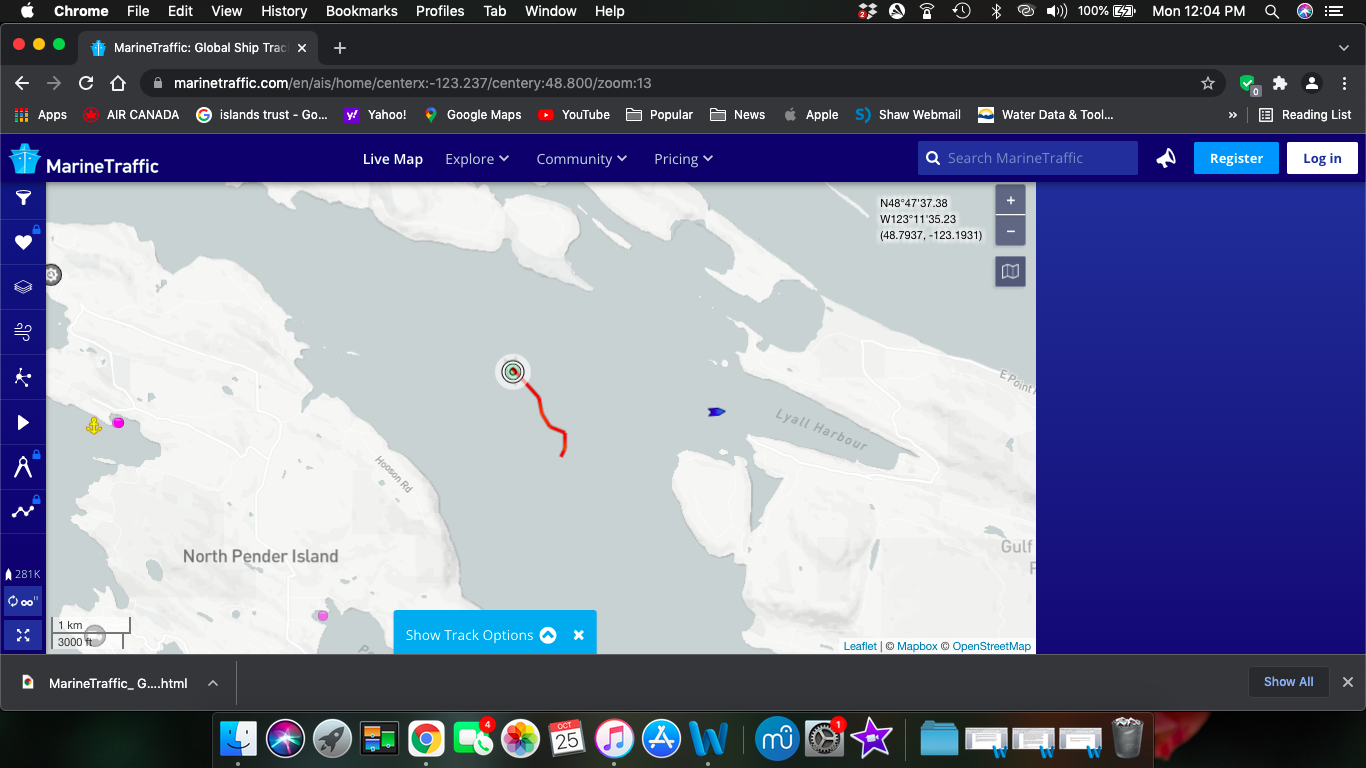This screenshot has height=768, width=1366.
Task: Expand the Community menu
Action: point(582,159)
